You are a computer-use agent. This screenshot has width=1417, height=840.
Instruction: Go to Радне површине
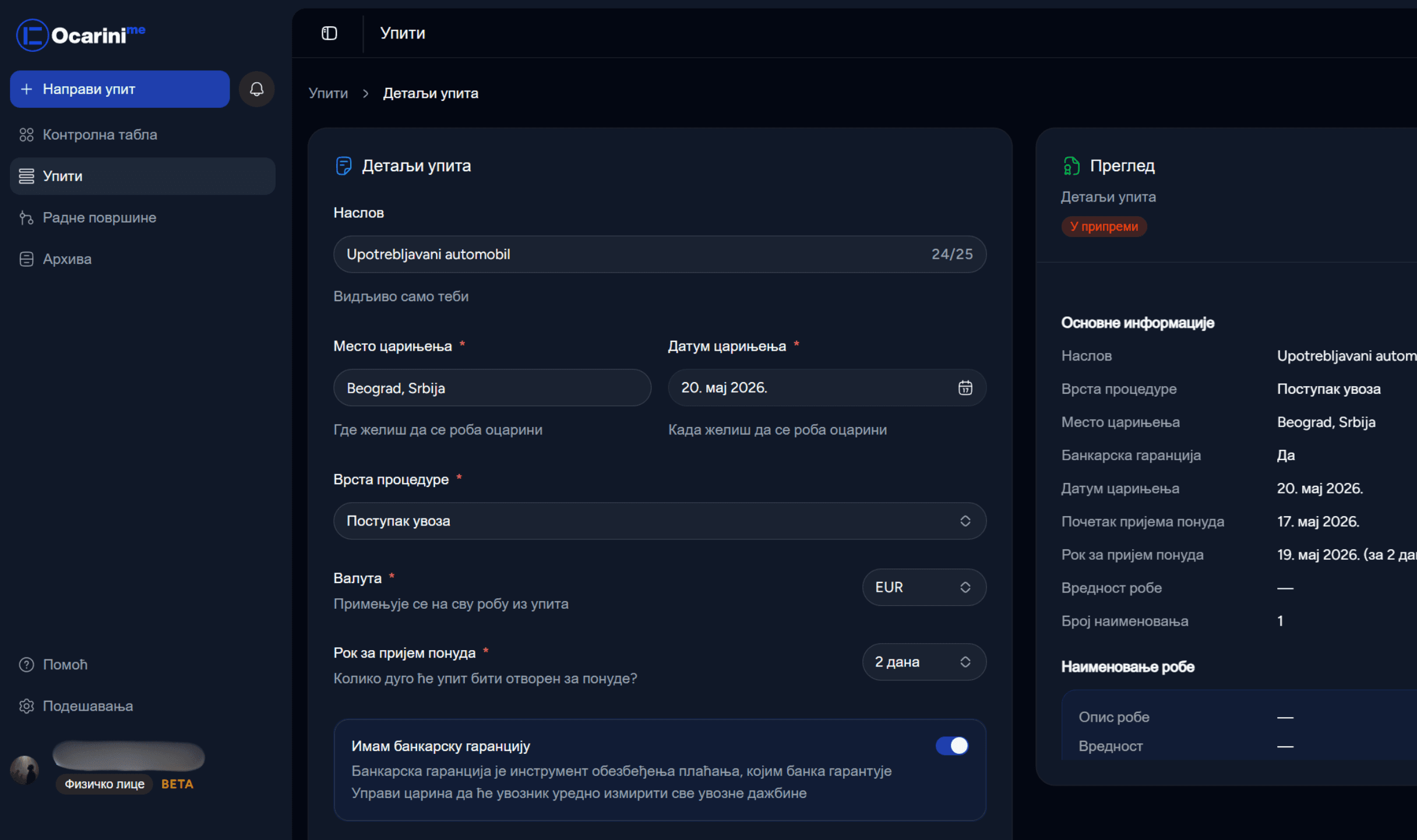click(143, 217)
